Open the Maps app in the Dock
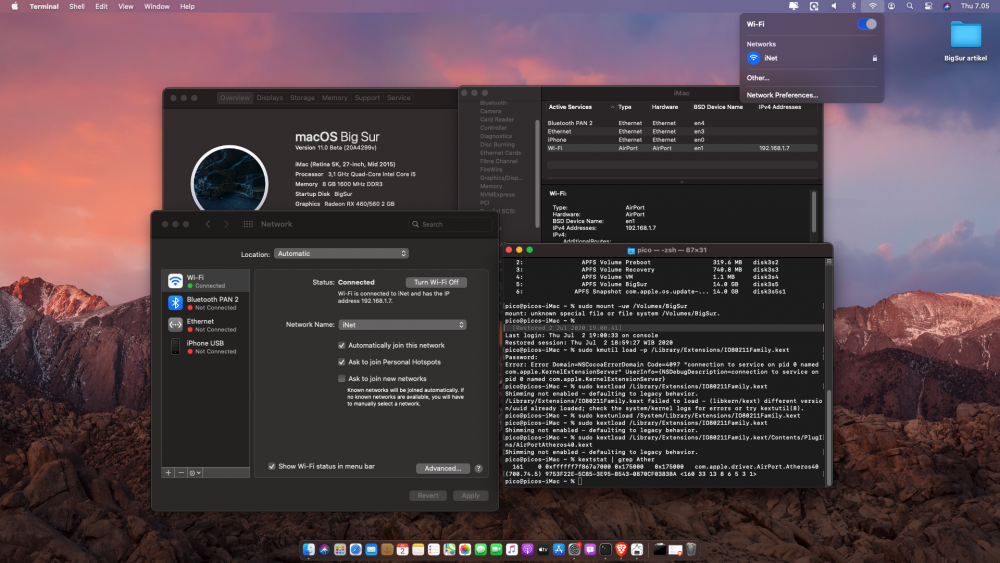1000x563 pixels. [450, 549]
